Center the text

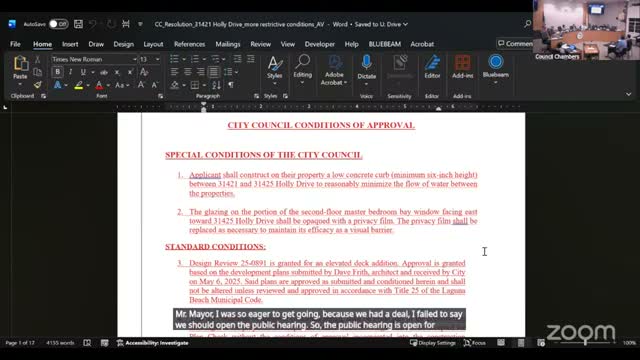(187, 72)
